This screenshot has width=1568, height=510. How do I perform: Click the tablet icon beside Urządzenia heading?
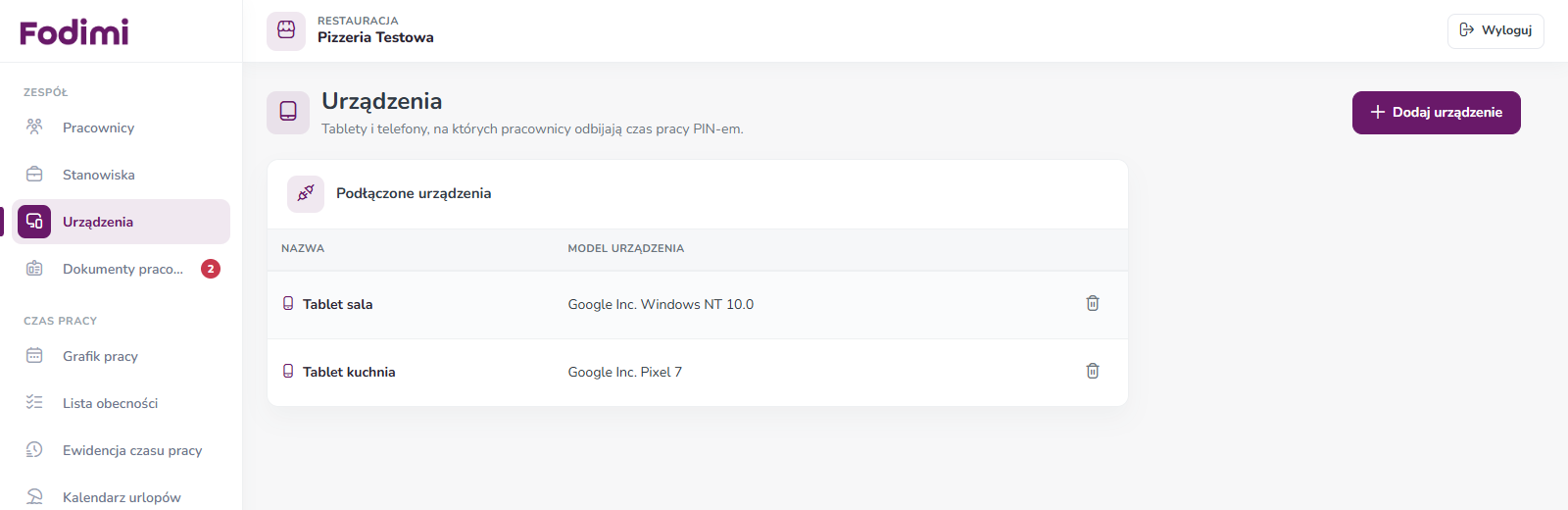click(x=288, y=112)
